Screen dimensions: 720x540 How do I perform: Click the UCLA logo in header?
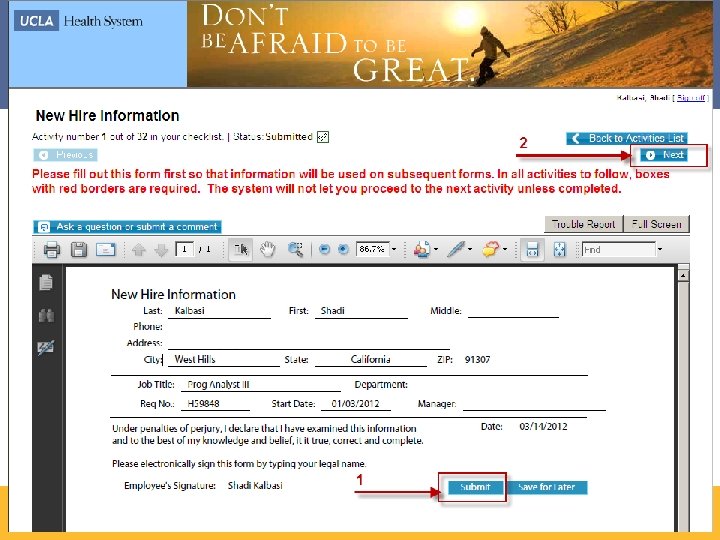click(36, 21)
